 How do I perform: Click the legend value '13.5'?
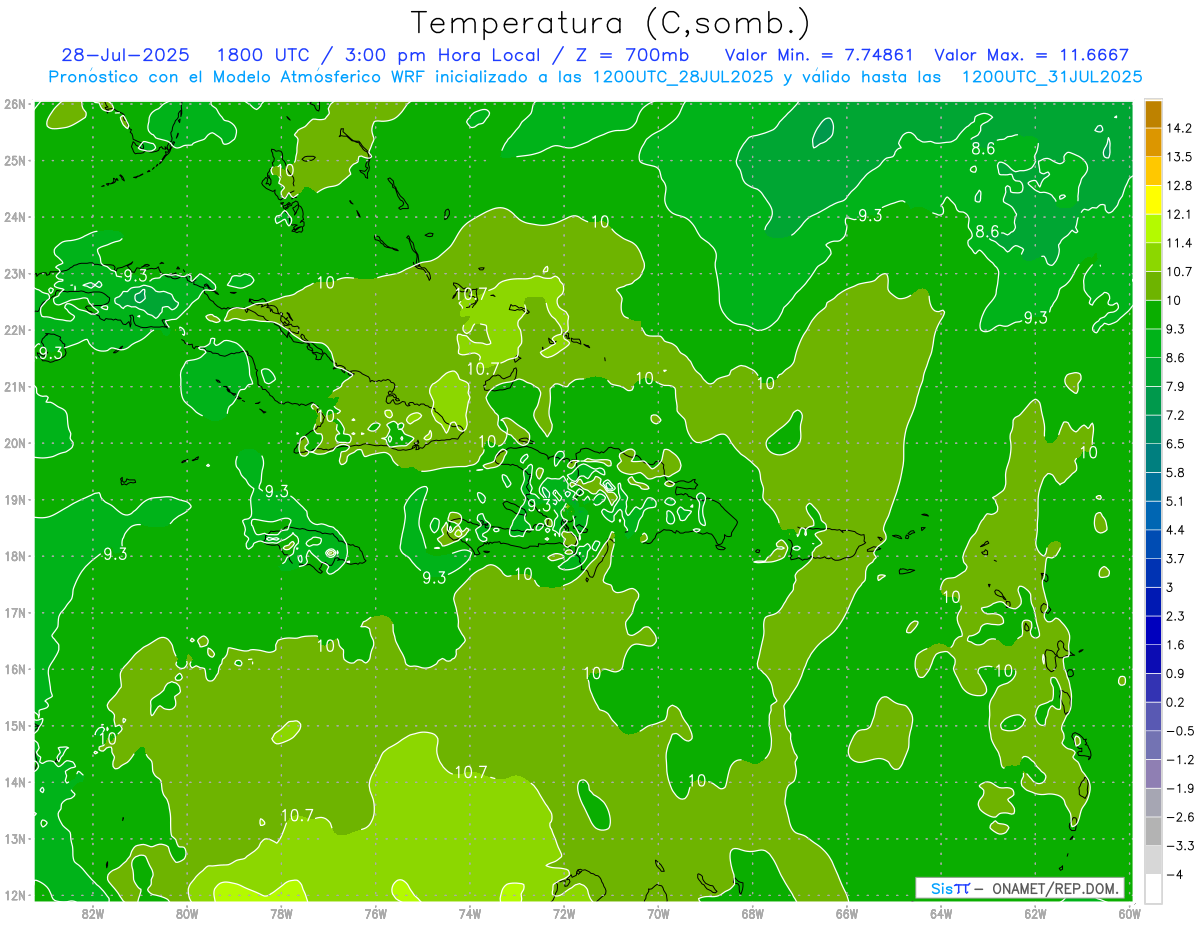point(1180,157)
